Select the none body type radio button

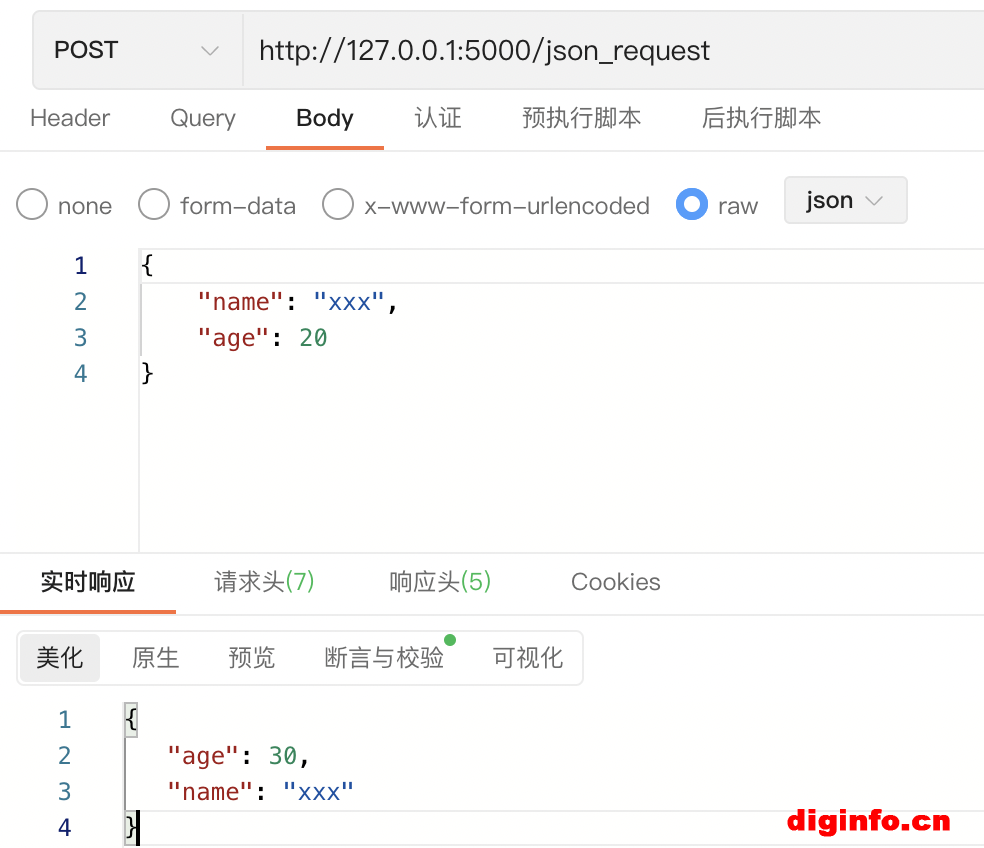32,205
